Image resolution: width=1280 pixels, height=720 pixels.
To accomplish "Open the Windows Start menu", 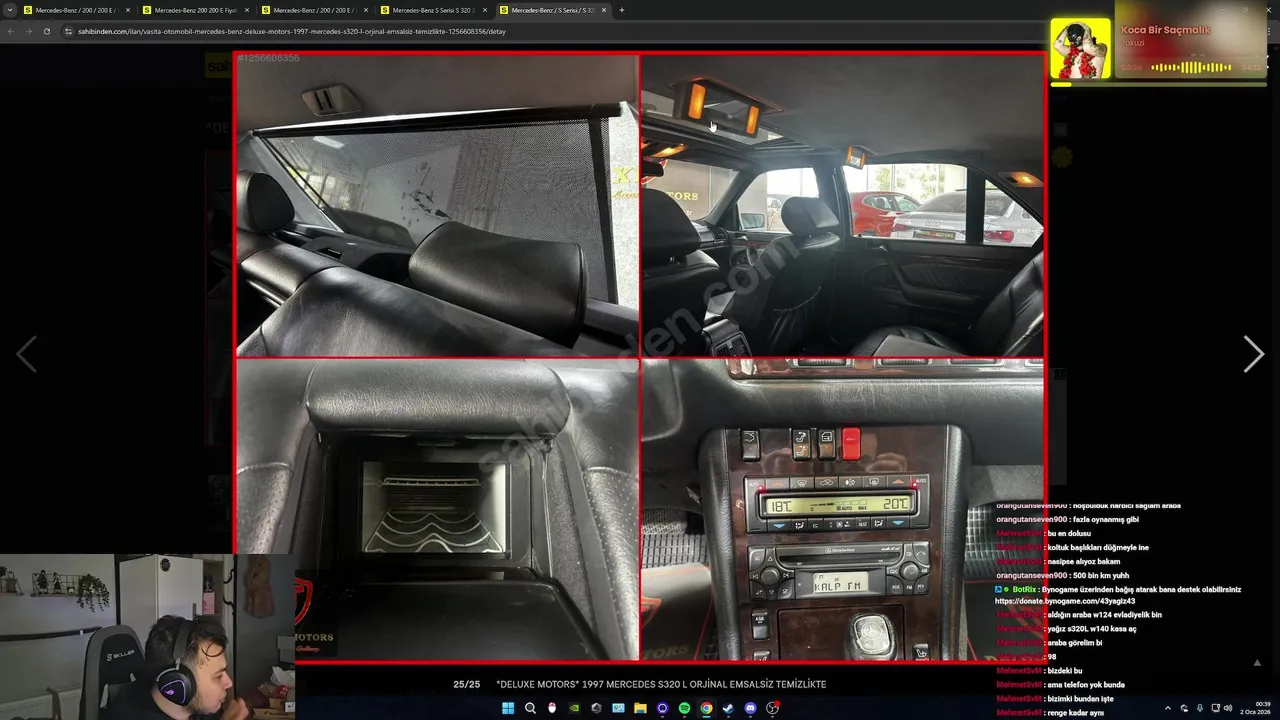I will [508, 708].
